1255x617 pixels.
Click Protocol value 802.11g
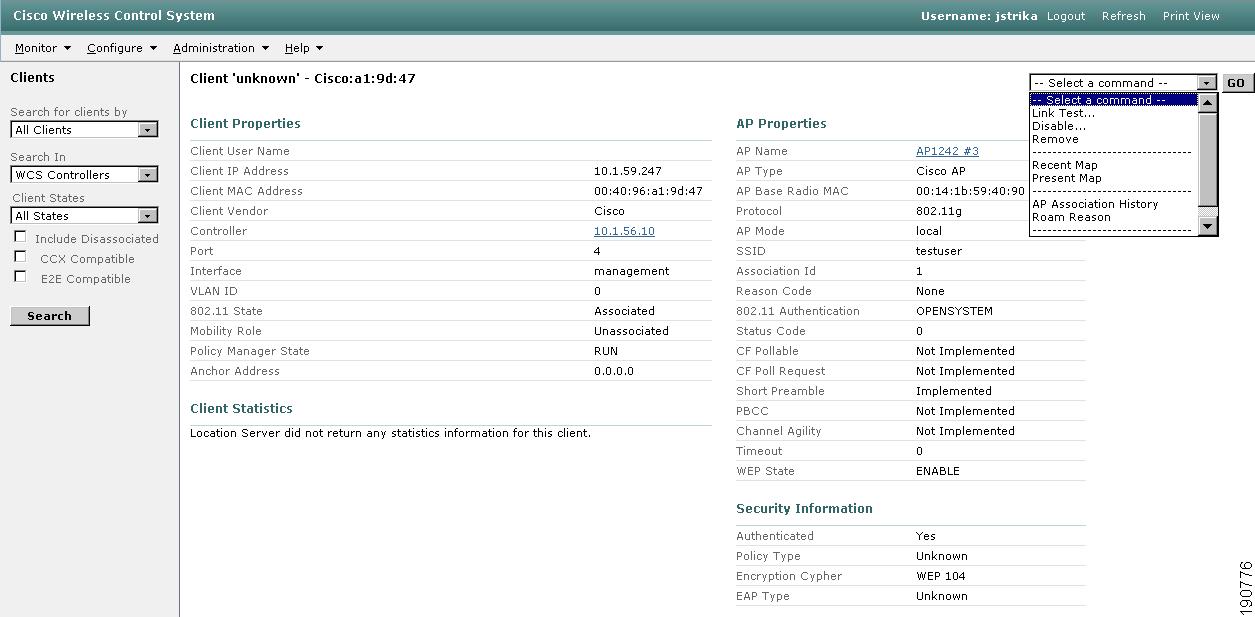coord(938,211)
